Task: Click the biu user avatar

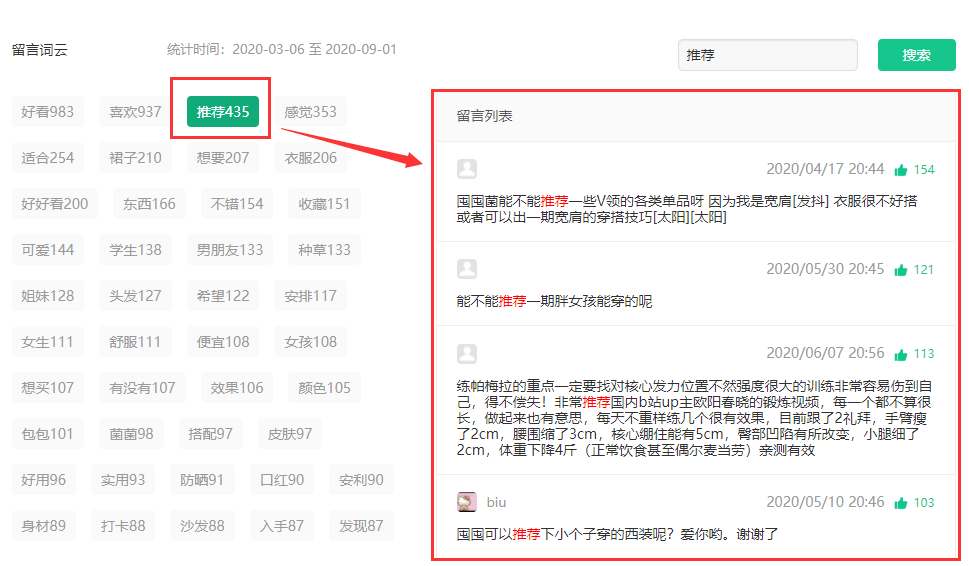Action: pos(467,502)
